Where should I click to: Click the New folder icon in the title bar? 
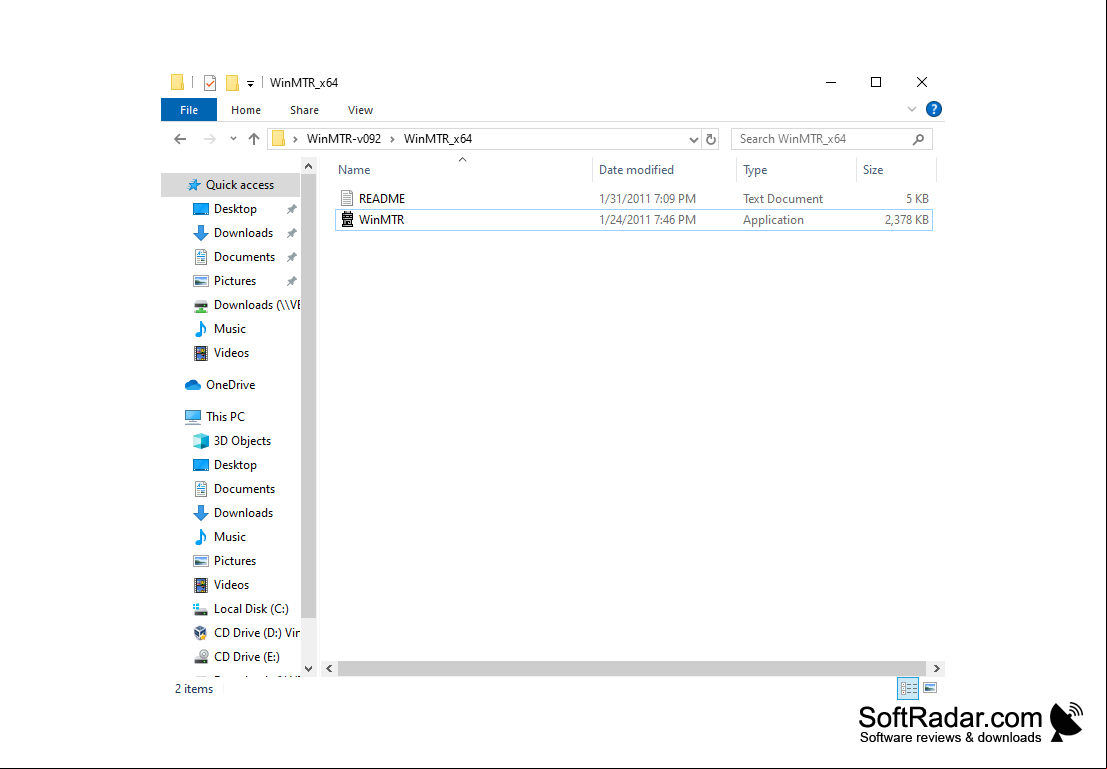(x=232, y=83)
